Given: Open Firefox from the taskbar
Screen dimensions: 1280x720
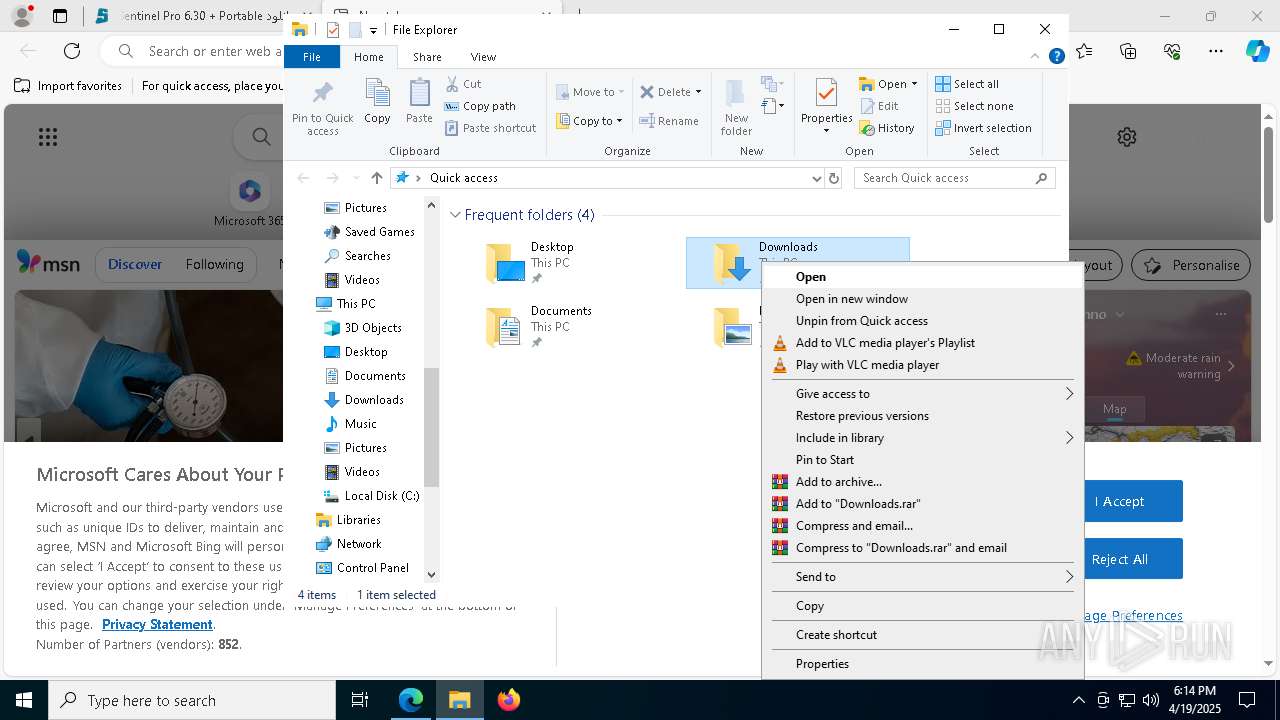Looking at the screenshot, I should pyautogui.click(x=509, y=700).
